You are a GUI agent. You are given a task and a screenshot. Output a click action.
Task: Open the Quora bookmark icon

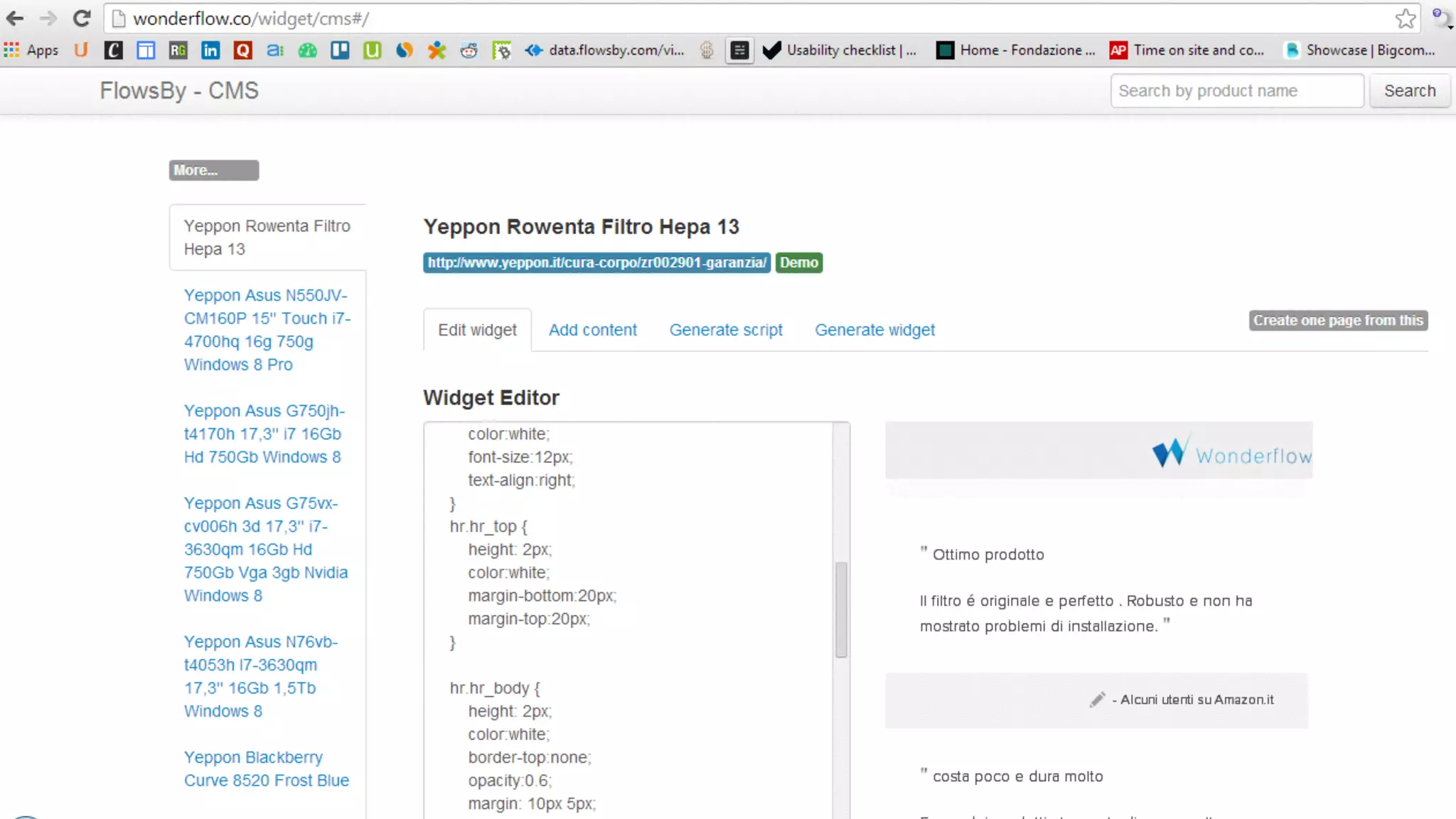point(243,50)
